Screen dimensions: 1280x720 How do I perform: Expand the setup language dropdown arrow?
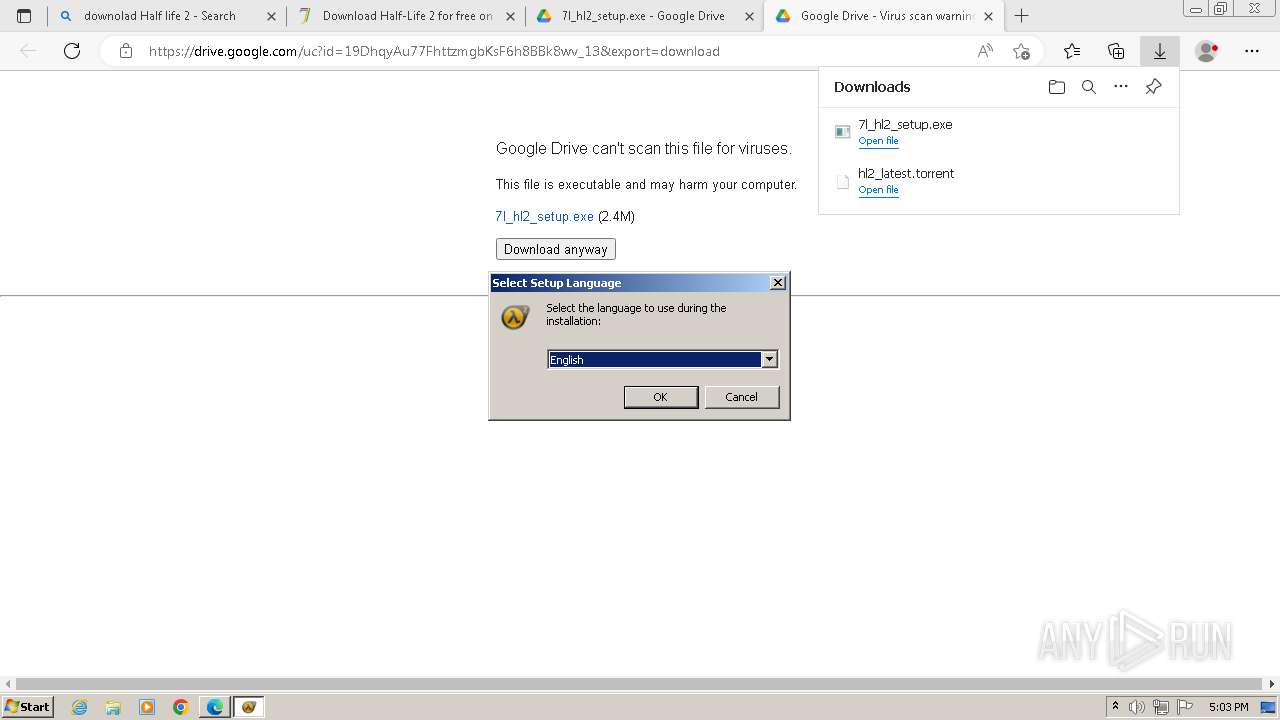pyautogui.click(x=769, y=359)
